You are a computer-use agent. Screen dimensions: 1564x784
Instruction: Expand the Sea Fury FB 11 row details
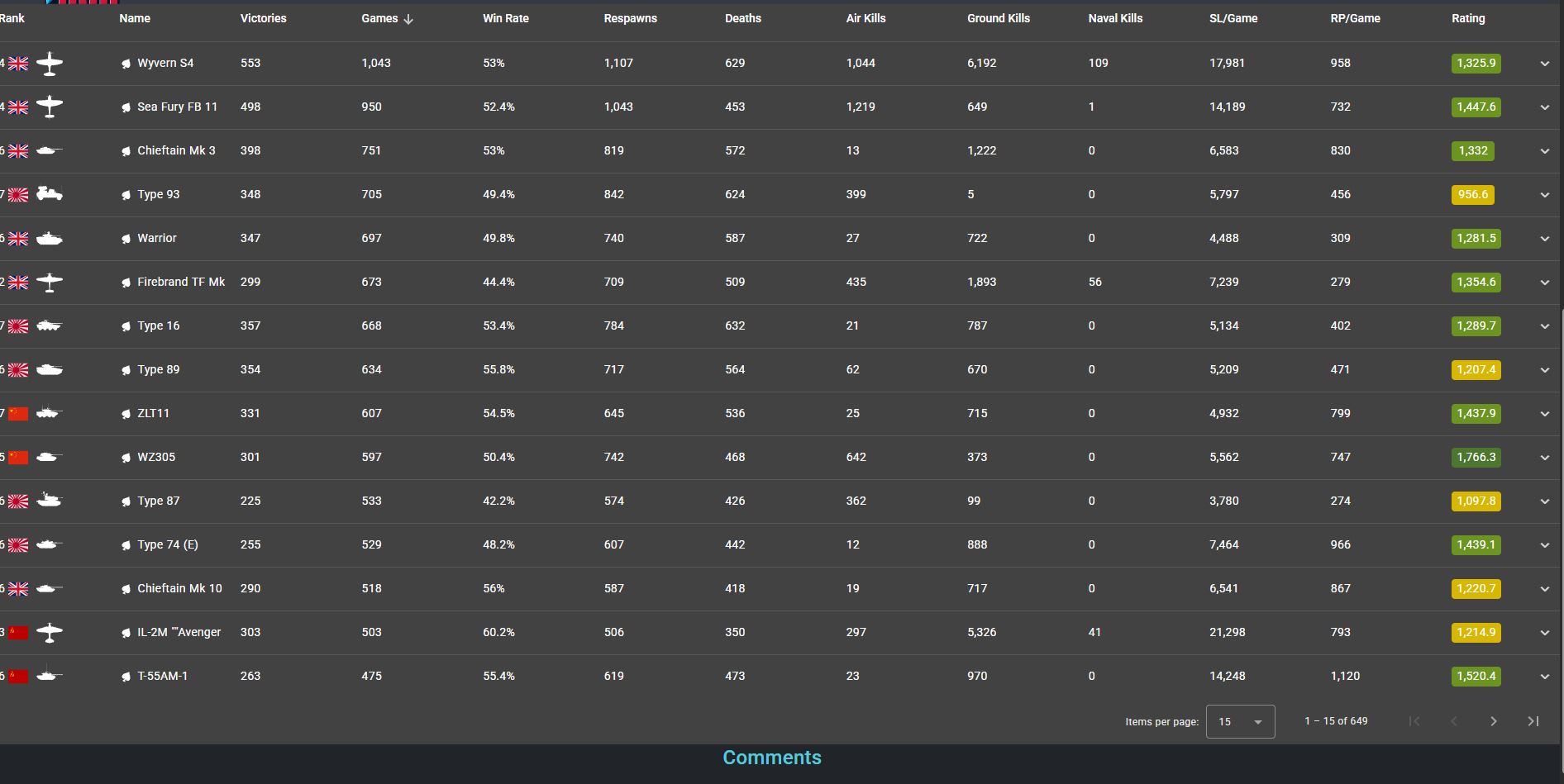pos(1545,107)
